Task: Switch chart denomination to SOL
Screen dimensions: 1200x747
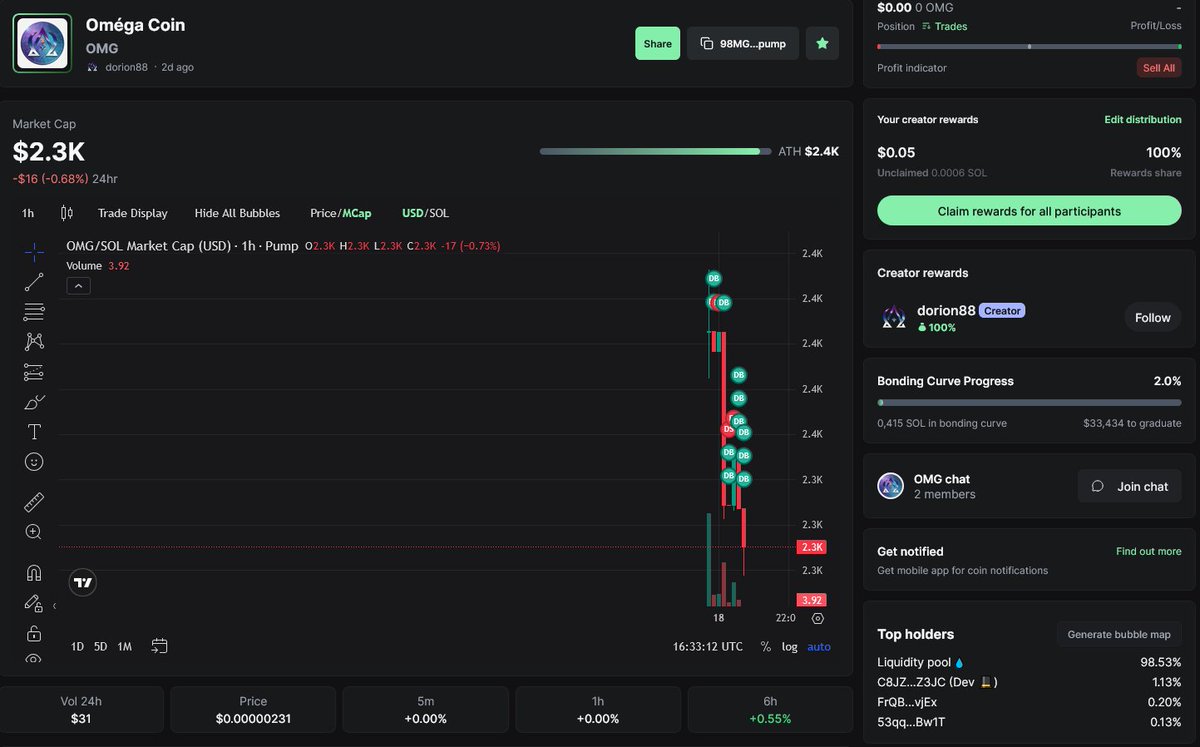Action: point(439,213)
